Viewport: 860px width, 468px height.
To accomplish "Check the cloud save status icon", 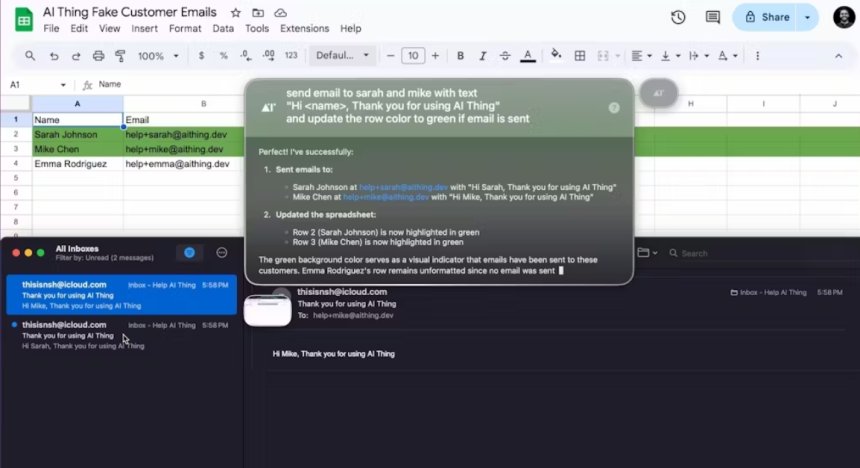I will point(280,13).
